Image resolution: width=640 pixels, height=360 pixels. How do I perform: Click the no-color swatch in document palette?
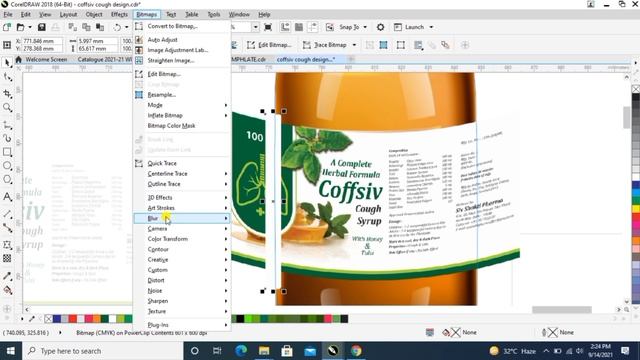tap(48, 319)
